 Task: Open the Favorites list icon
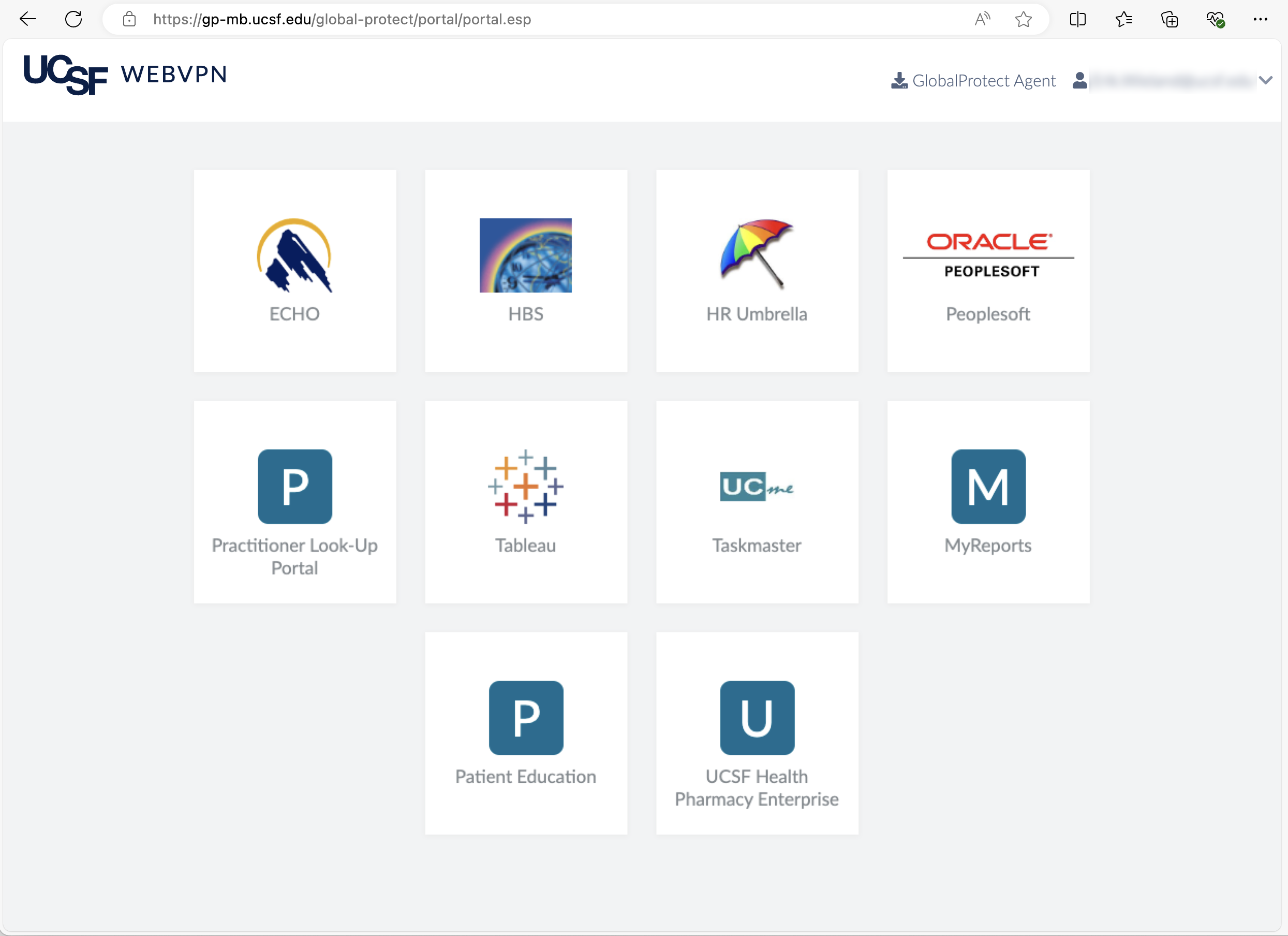(1123, 19)
